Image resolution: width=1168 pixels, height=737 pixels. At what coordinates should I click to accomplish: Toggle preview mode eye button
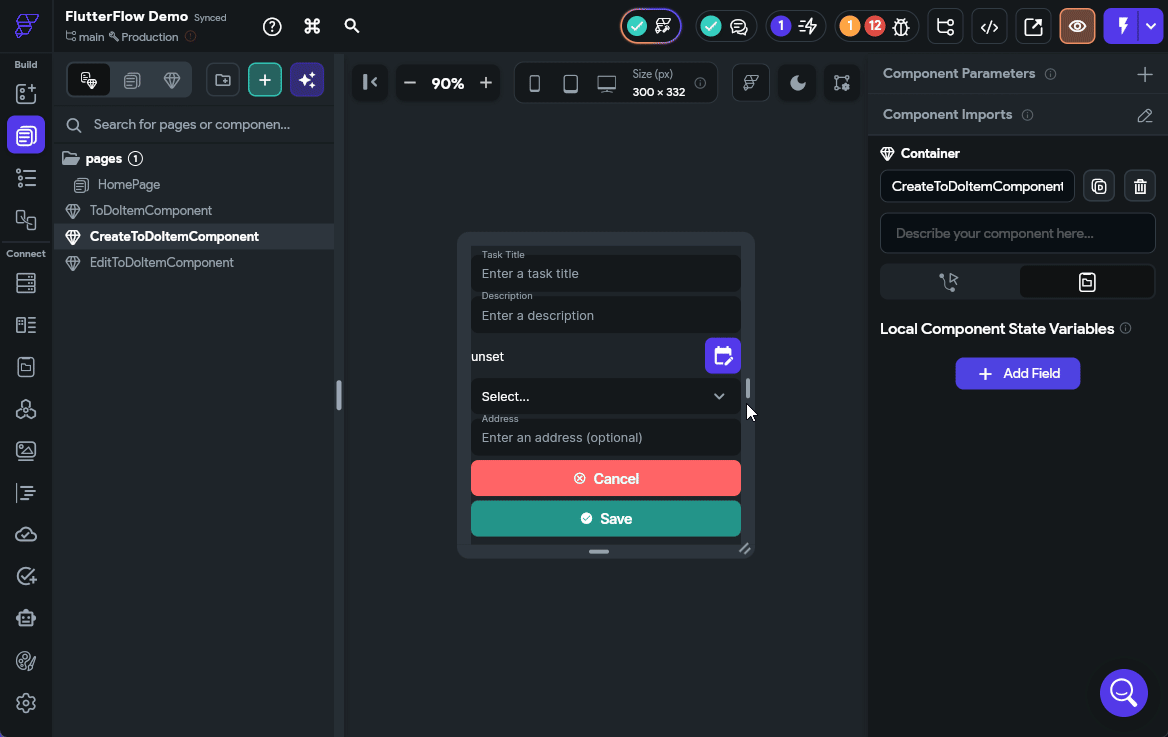tap(1077, 27)
